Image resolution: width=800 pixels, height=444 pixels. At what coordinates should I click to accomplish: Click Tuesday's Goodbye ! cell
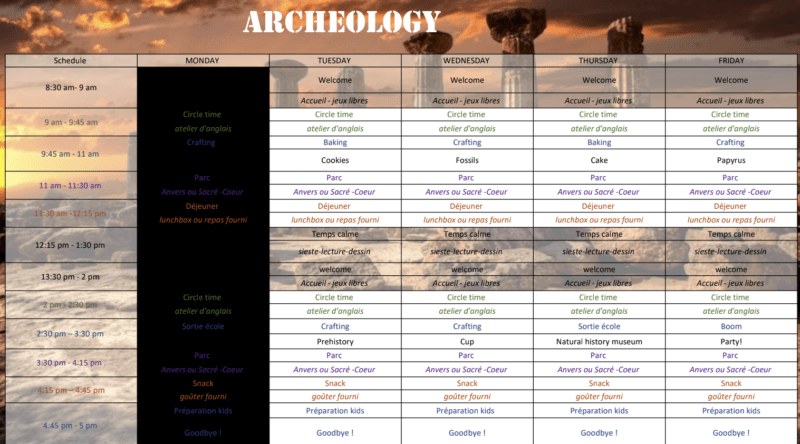click(x=335, y=433)
